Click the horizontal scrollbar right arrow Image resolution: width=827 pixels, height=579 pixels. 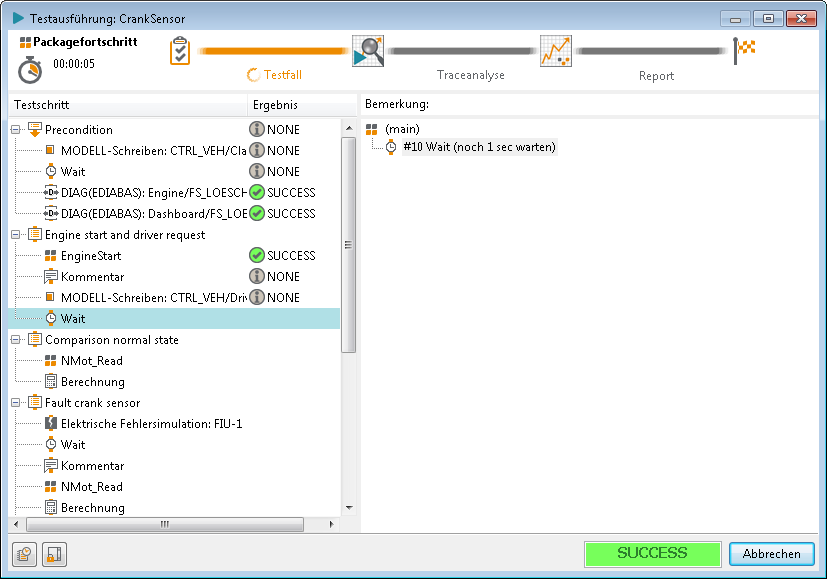tap(331, 524)
